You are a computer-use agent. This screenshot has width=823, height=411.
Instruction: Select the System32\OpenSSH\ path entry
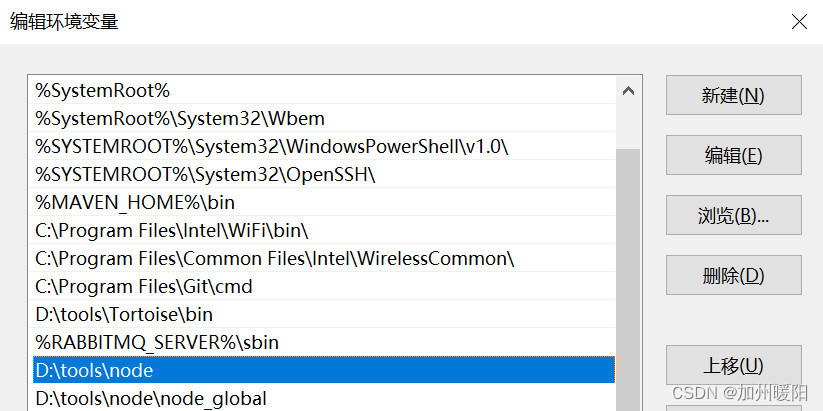[x=324, y=174]
